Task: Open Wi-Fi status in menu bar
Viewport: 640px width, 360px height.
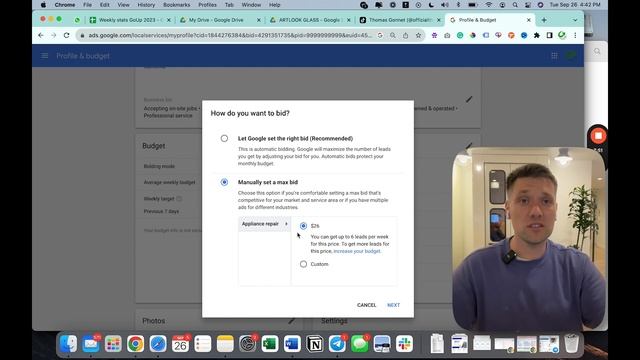Action: pyautogui.click(x=489, y=5)
